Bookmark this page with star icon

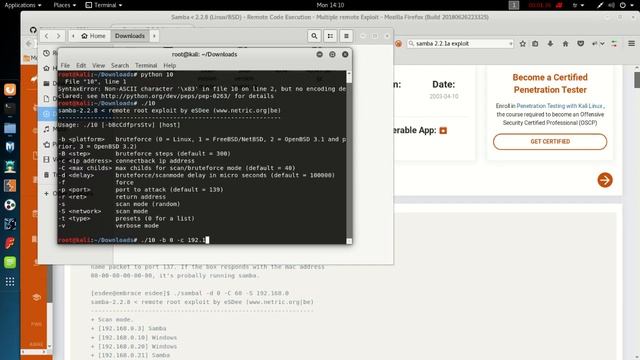point(522,44)
